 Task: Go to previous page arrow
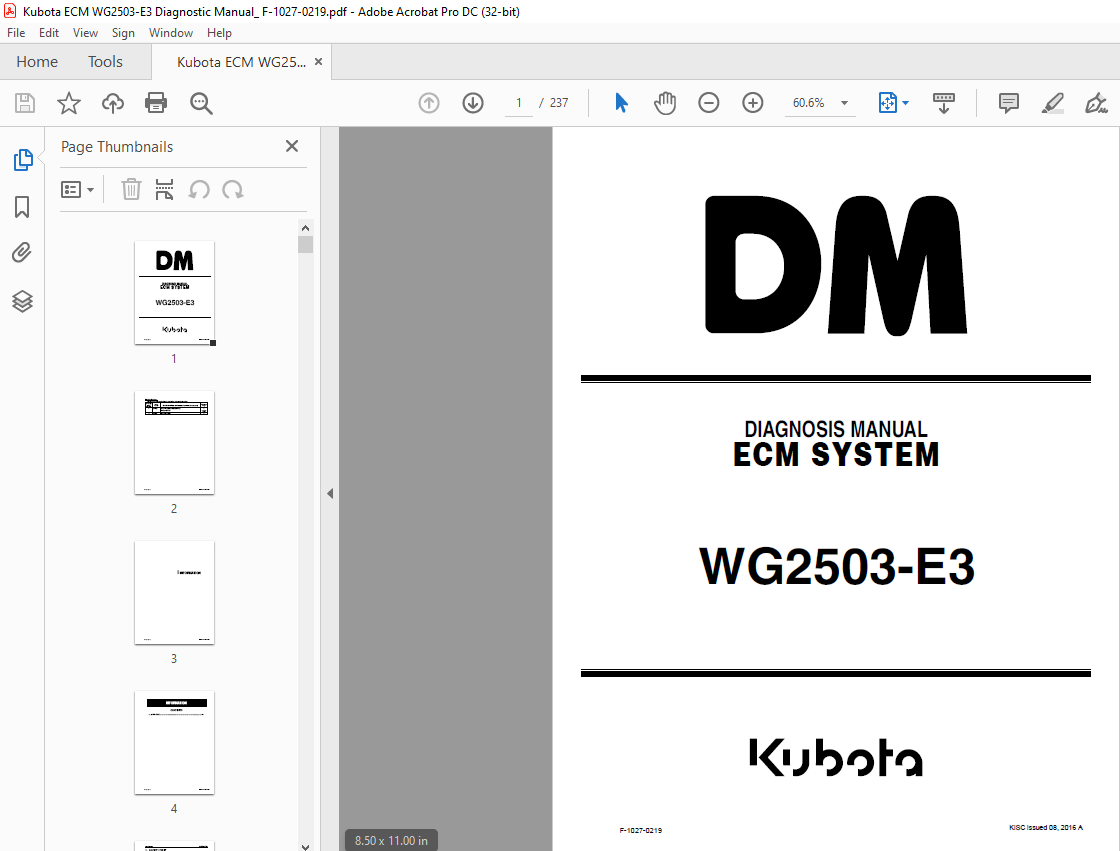[429, 103]
